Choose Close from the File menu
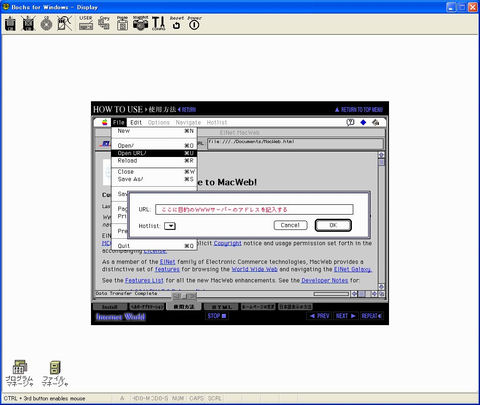 tap(154, 172)
